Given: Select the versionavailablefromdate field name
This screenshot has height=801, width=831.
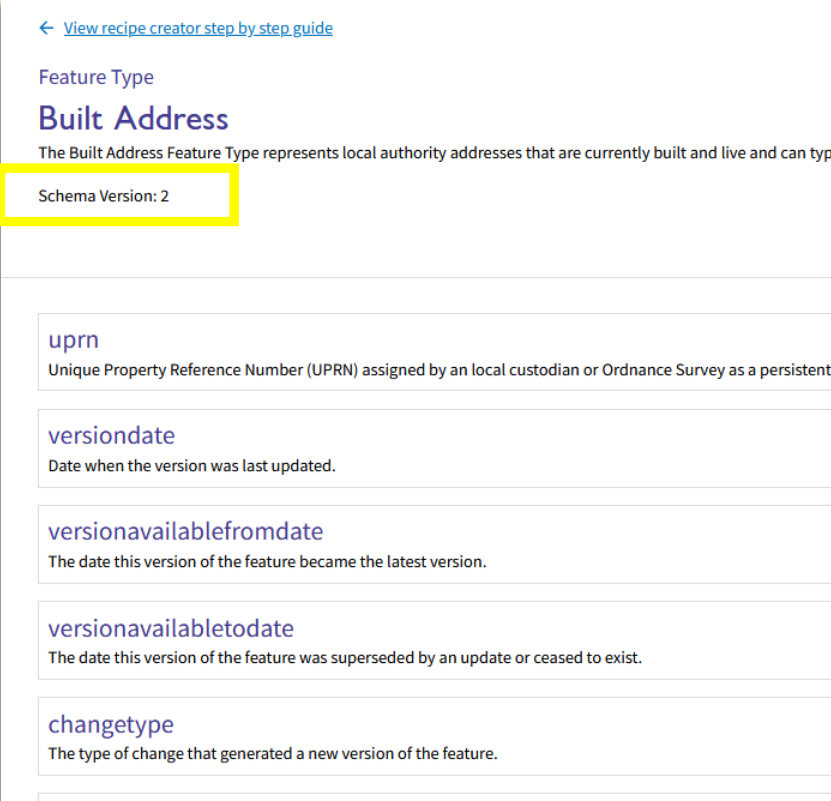Looking at the screenshot, I should (185, 532).
